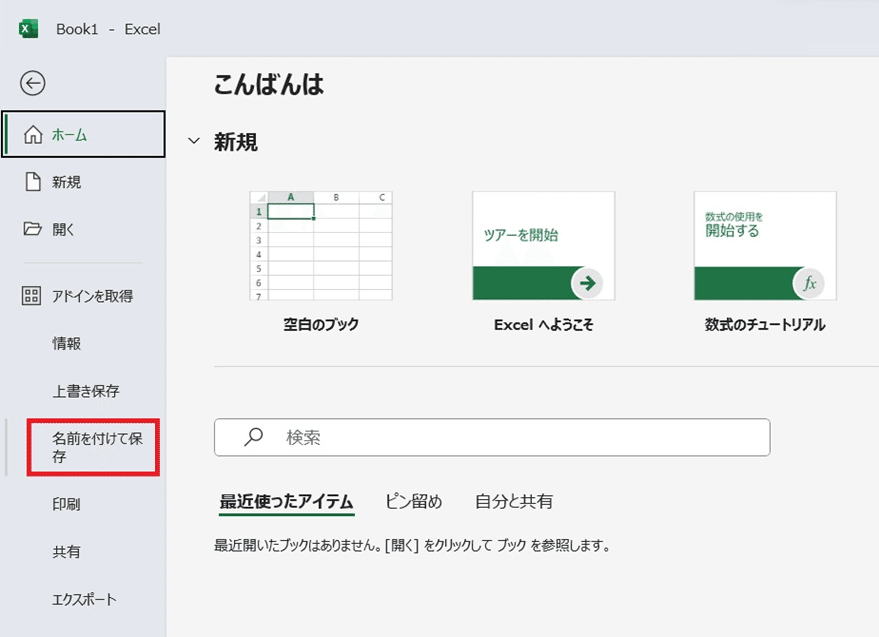879x637 pixels.
Task: Click the magnifier icon in search box
Action: 253,437
